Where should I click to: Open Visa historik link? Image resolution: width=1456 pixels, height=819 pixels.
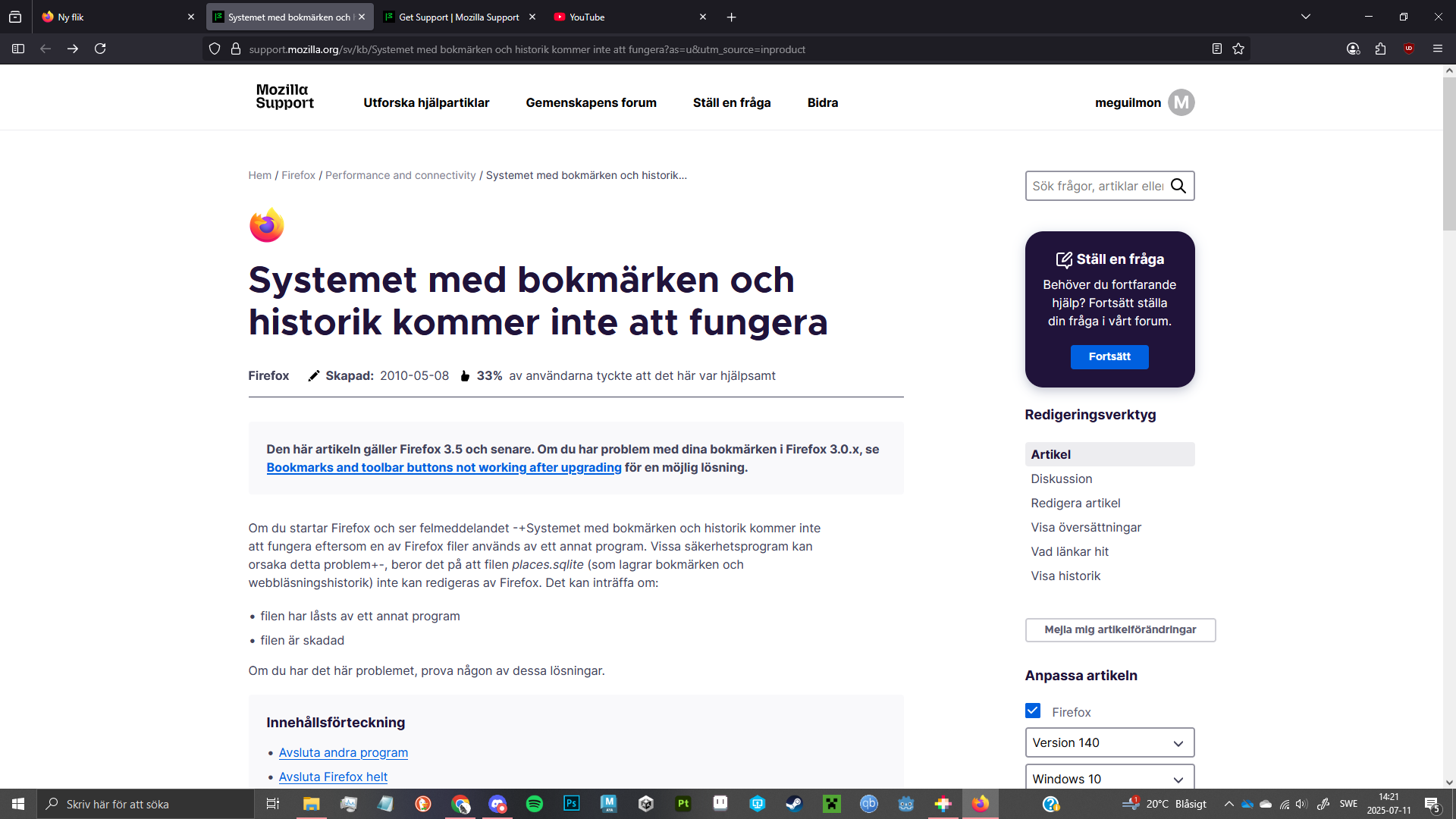coord(1065,576)
